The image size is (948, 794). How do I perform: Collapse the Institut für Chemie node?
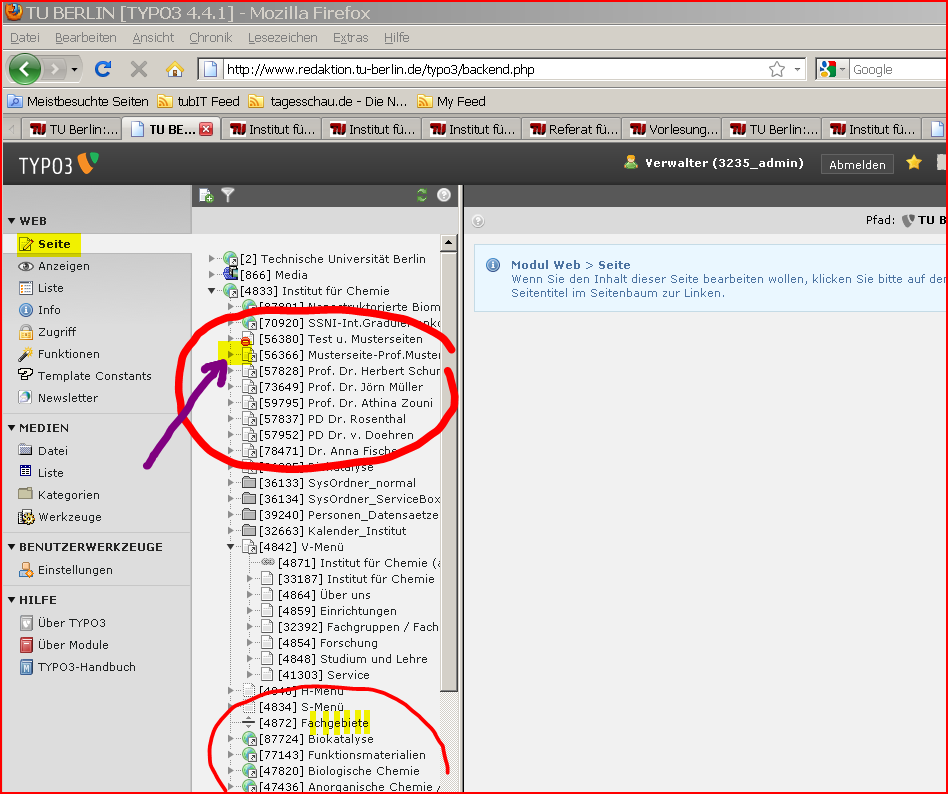pos(212,291)
